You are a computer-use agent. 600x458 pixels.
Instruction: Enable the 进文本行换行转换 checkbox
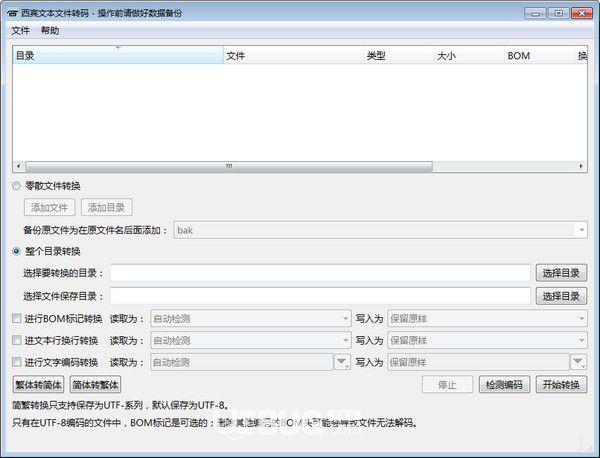click(16, 340)
